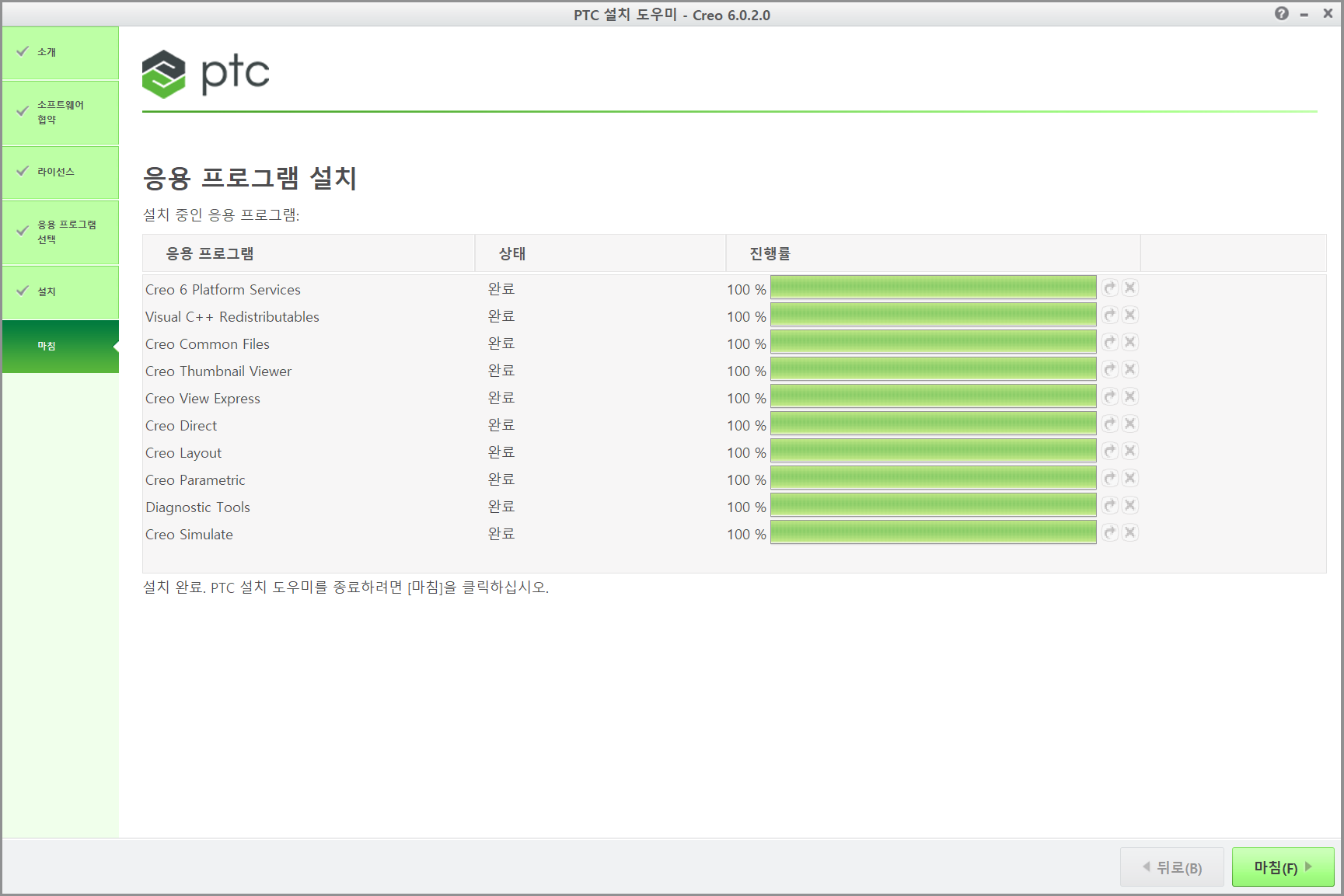Click the Creo 6 Platform Services progress bar
Screen dimensions: 1344x896
click(933, 288)
